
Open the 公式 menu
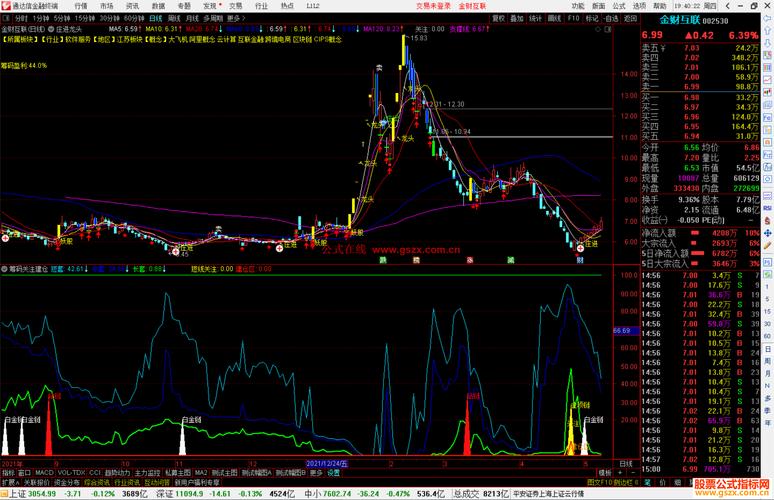[x=619, y=6]
